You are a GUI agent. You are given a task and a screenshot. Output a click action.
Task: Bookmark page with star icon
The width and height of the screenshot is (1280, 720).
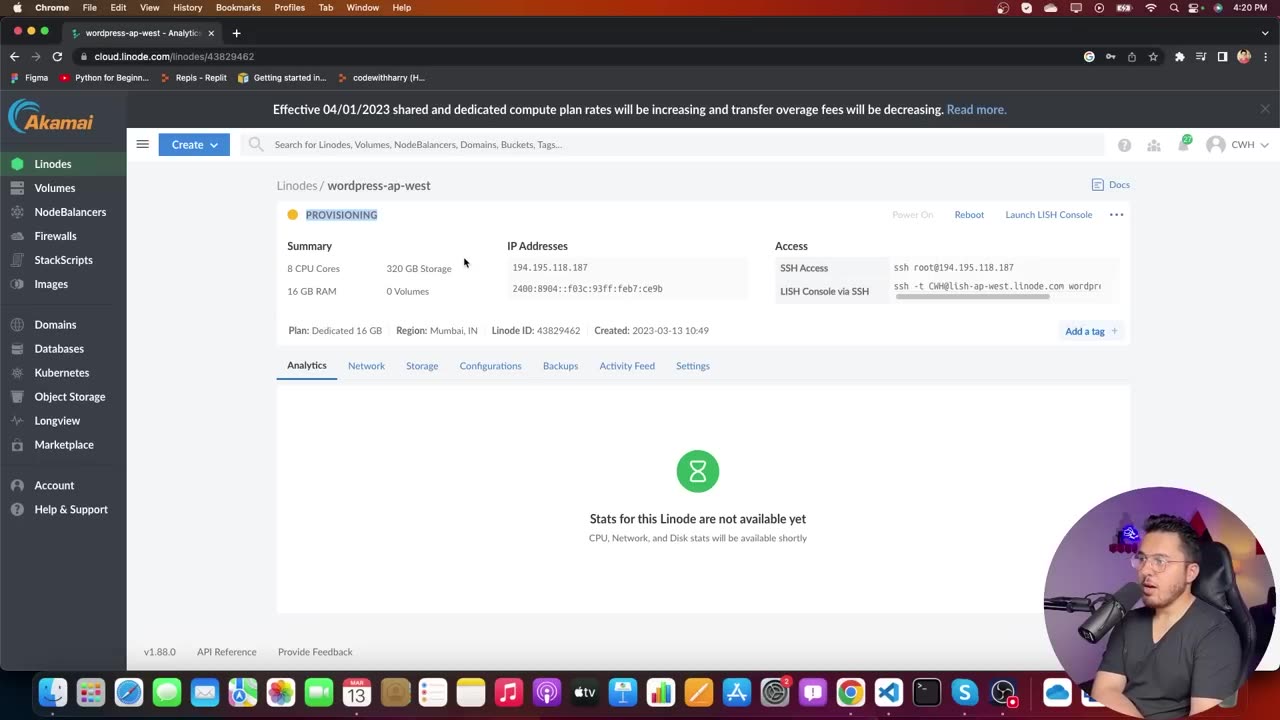(x=1153, y=57)
